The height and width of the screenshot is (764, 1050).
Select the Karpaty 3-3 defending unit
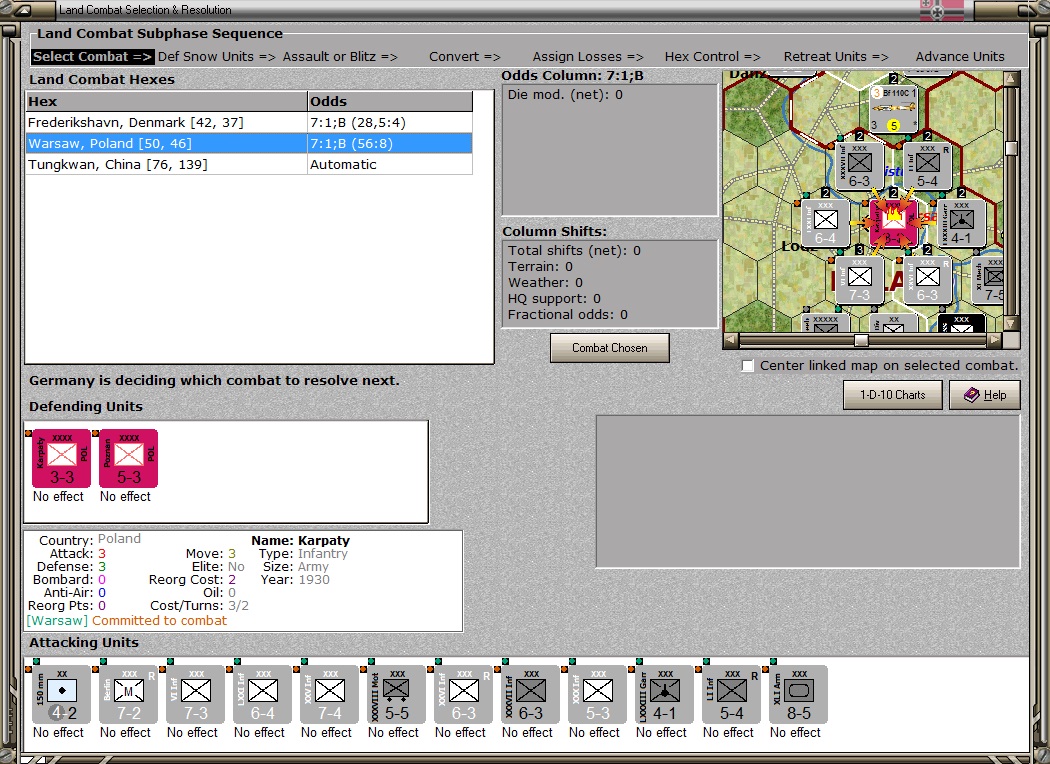coord(62,459)
